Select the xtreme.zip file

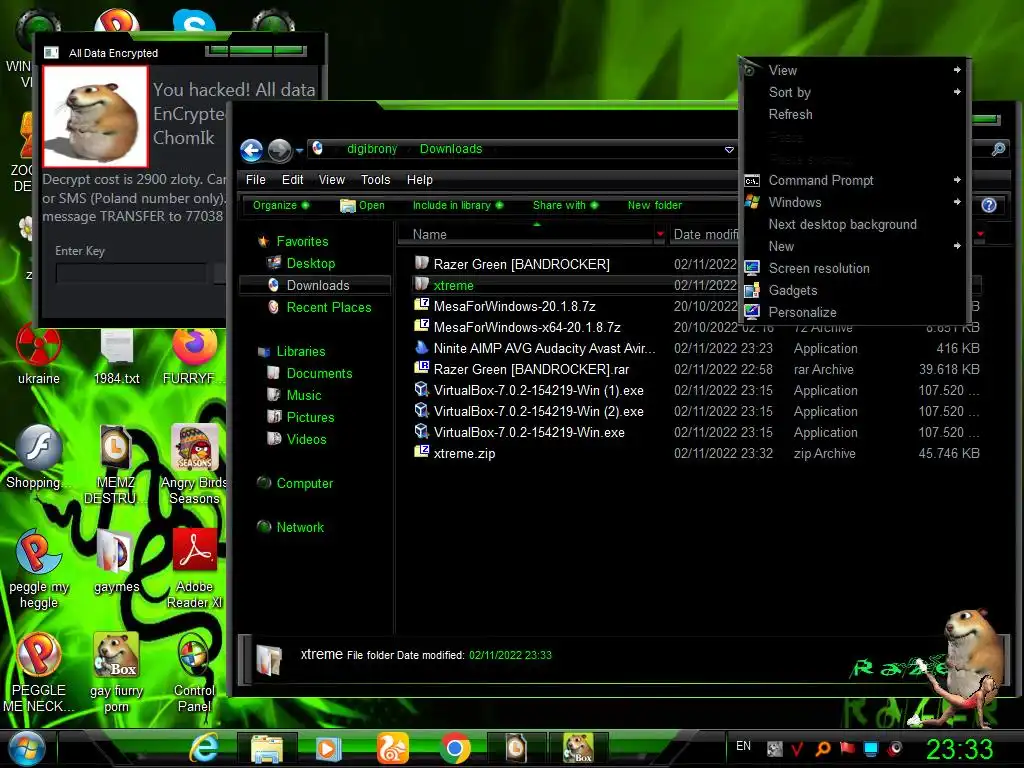coord(464,453)
